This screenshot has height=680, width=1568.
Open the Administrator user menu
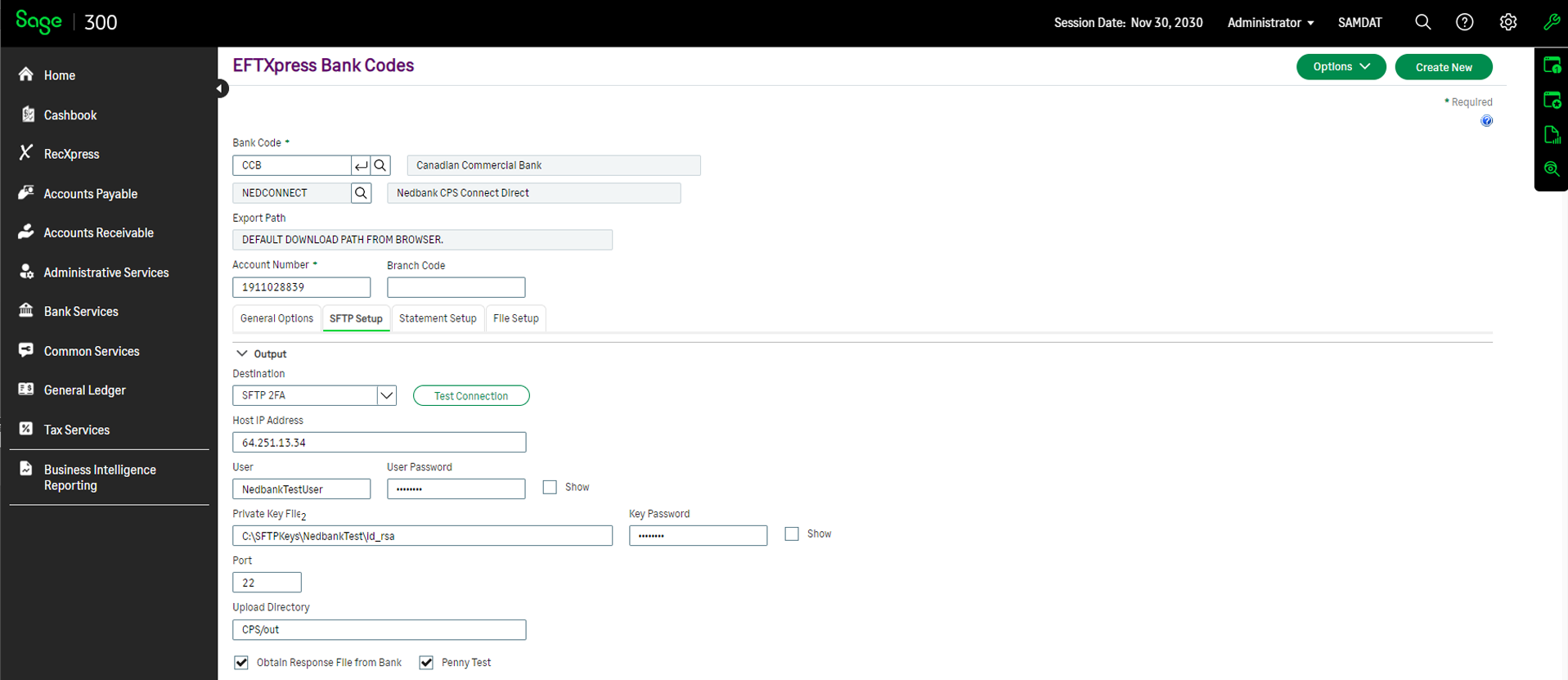pos(1270,23)
